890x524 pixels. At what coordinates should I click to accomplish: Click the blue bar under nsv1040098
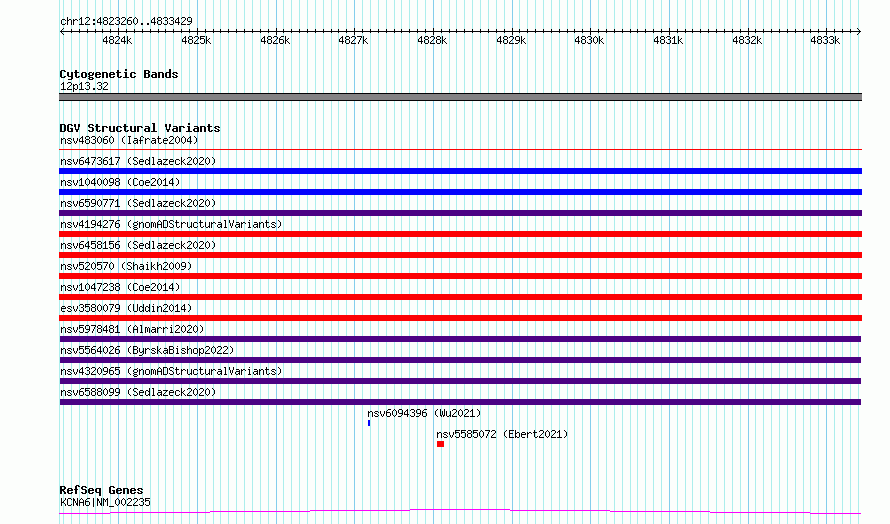460,192
